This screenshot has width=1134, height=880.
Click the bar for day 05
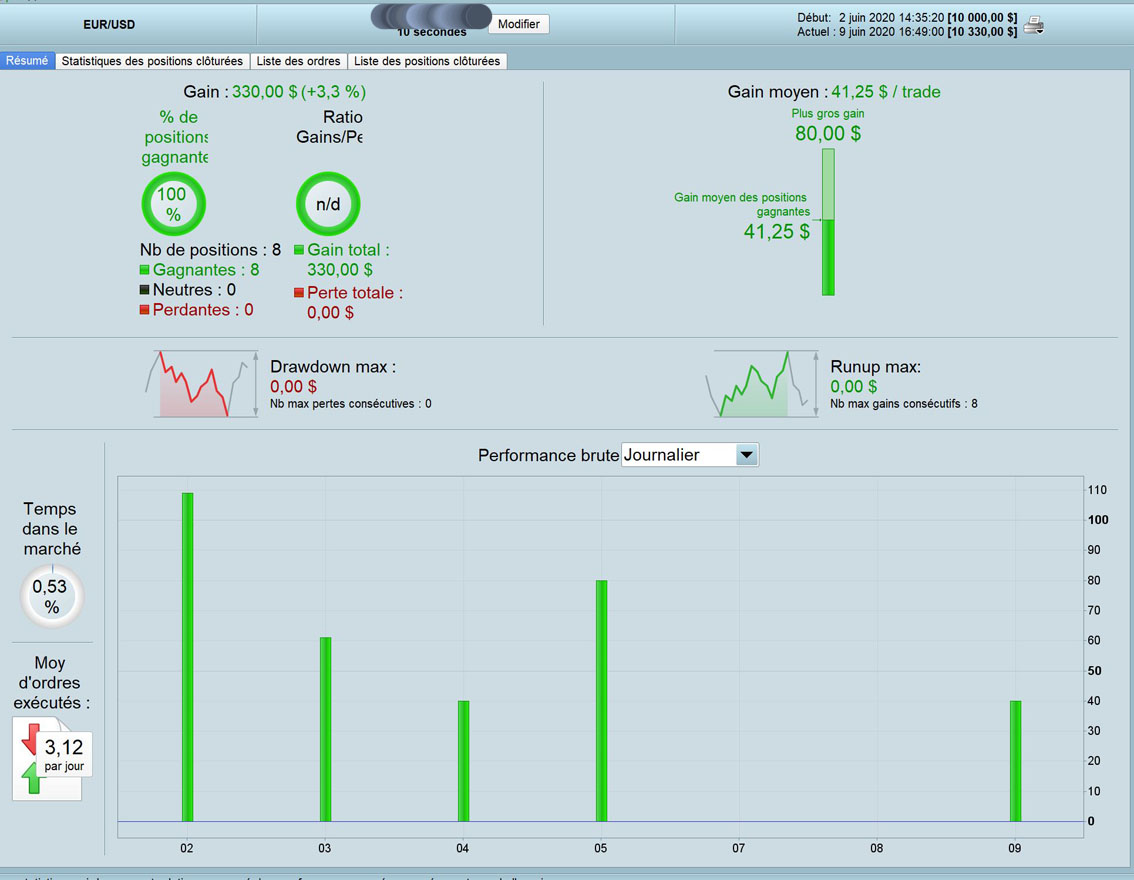602,701
